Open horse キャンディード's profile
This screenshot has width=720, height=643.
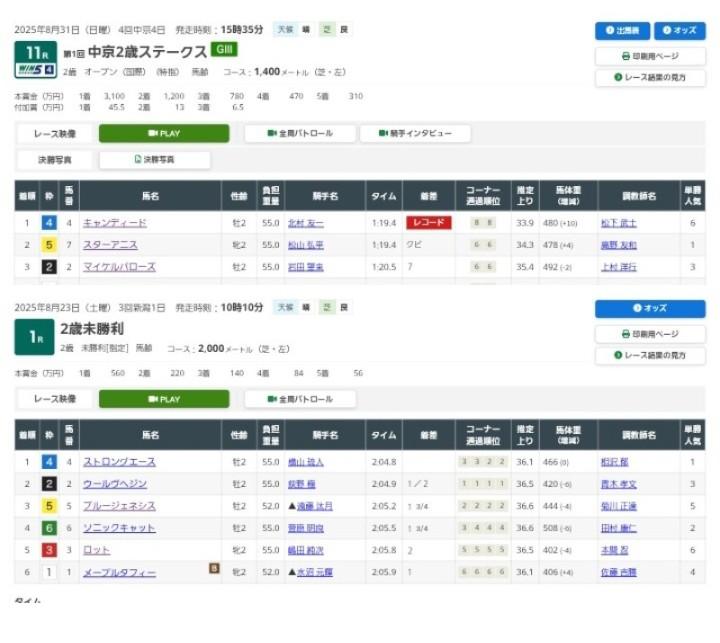point(114,223)
